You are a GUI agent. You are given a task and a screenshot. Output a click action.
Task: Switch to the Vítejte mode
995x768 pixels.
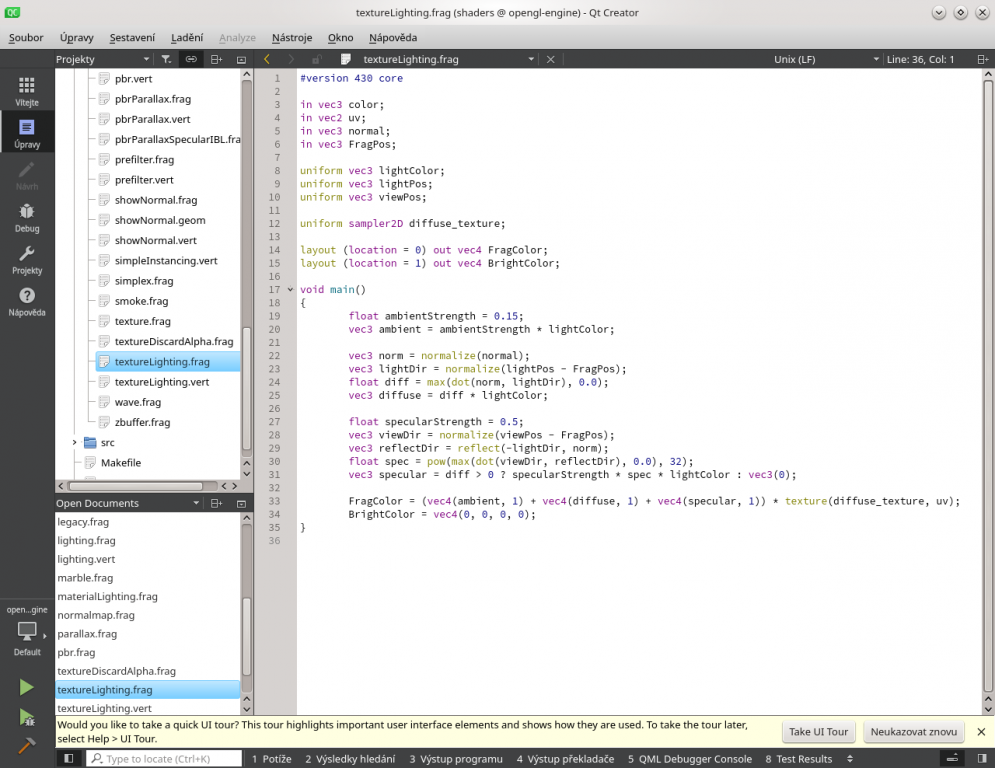pyautogui.click(x=26, y=89)
